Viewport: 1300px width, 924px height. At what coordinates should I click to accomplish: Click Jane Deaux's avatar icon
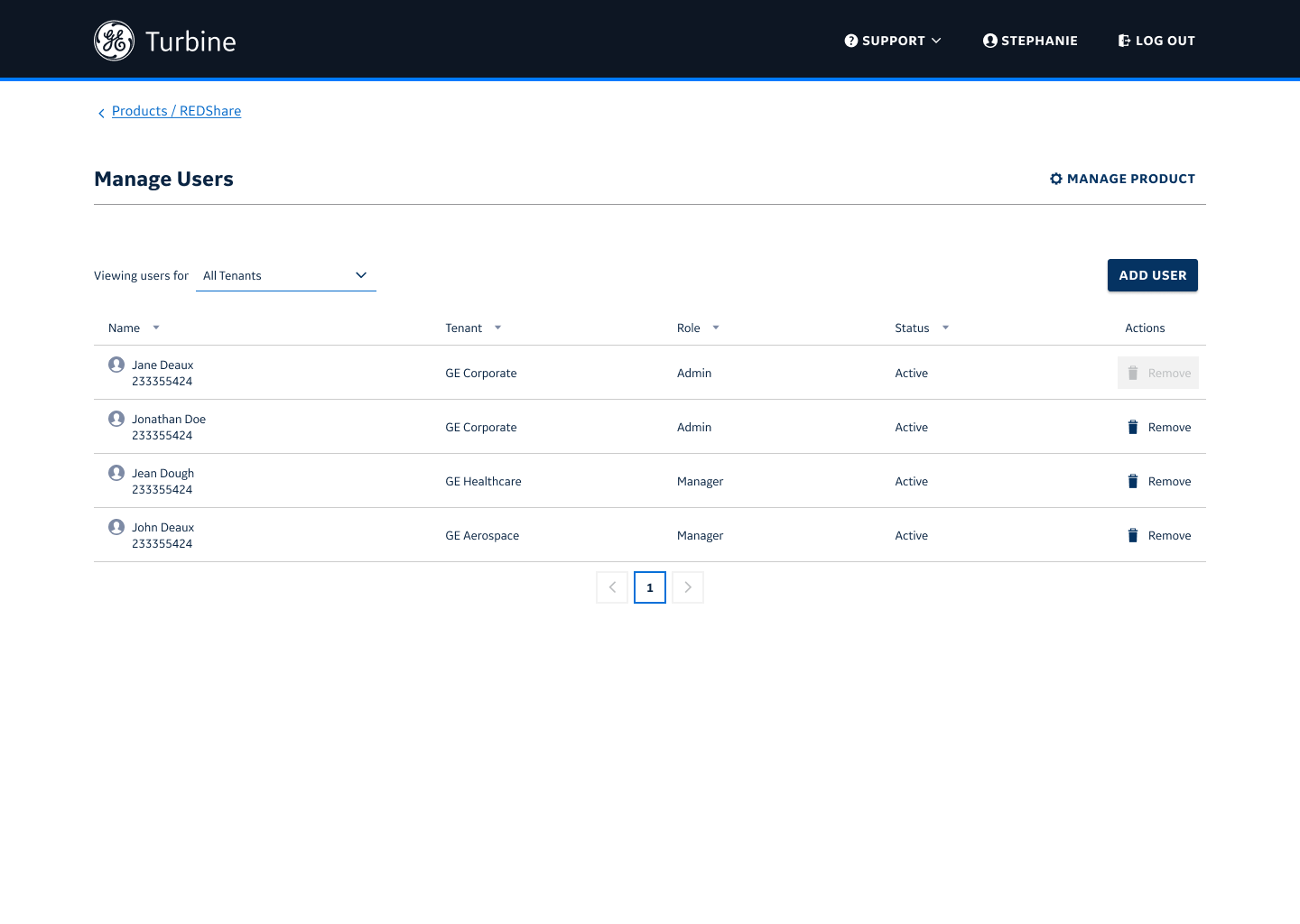pyautogui.click(x=116, y=365)
